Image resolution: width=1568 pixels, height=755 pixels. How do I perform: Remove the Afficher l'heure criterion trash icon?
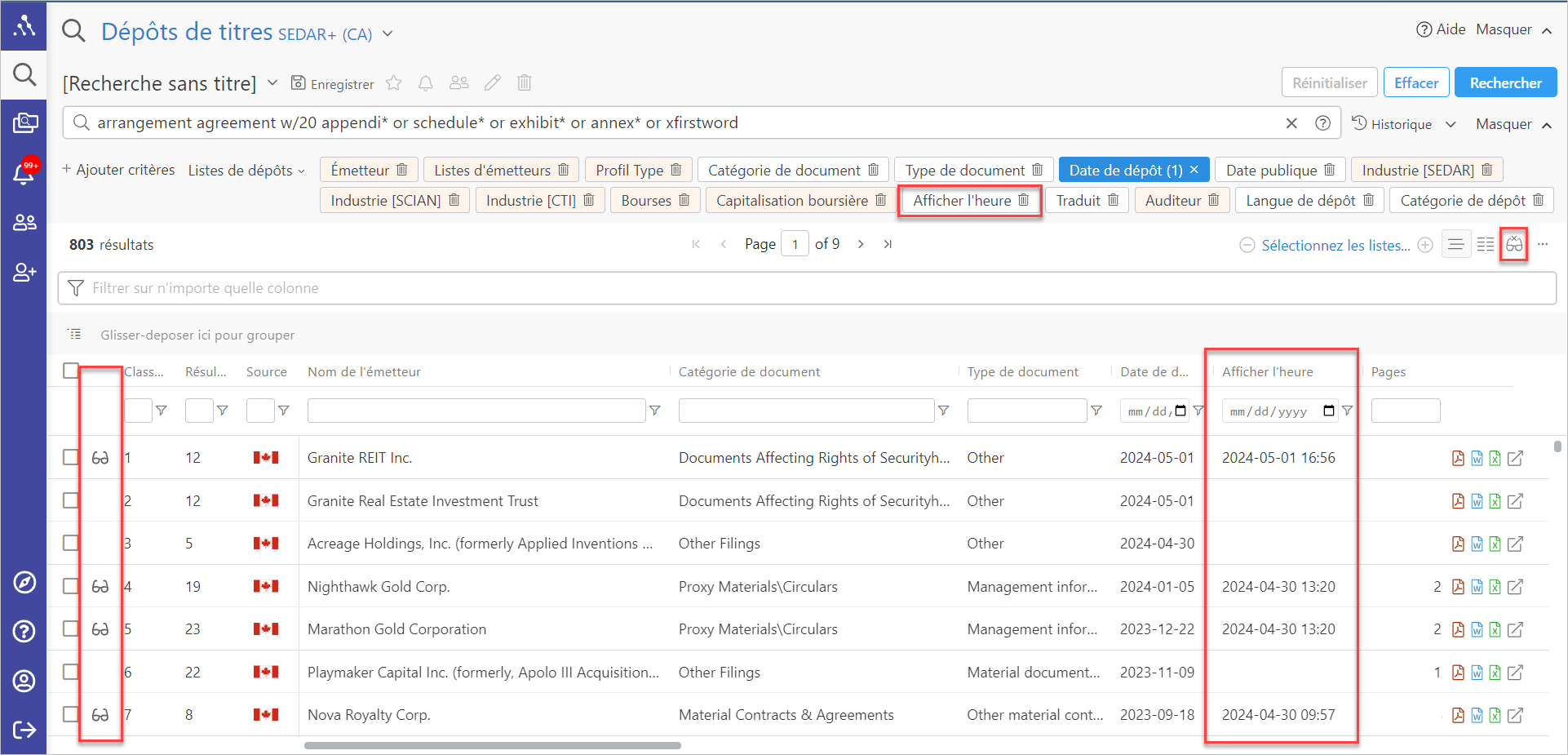click(x=1023, y=201)
